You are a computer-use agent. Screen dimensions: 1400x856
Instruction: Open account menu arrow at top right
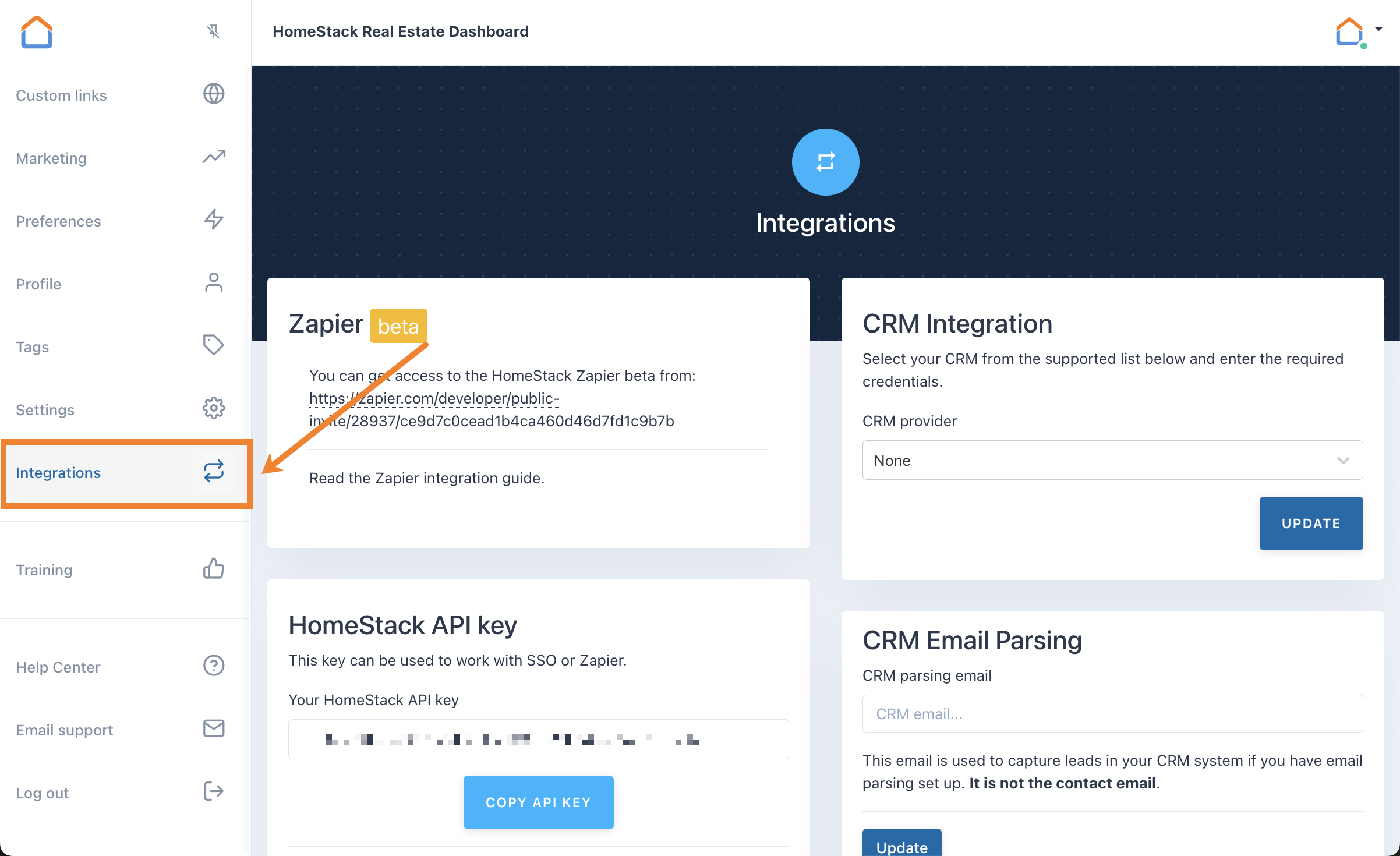pyautogui.click(x=1378, y=29)
